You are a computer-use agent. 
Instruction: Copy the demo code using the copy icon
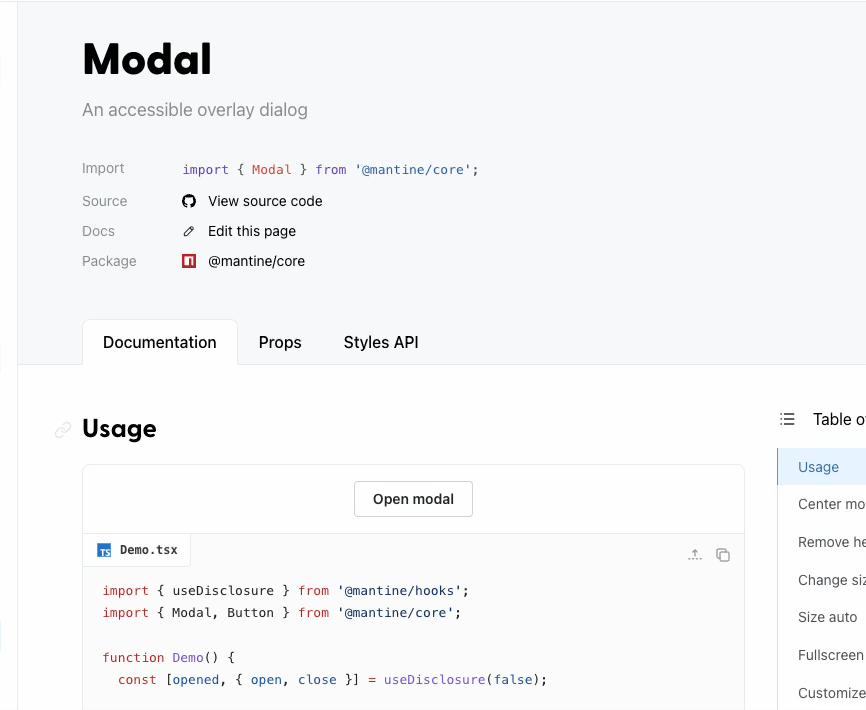pyautogui.click(x=723, y=555)
